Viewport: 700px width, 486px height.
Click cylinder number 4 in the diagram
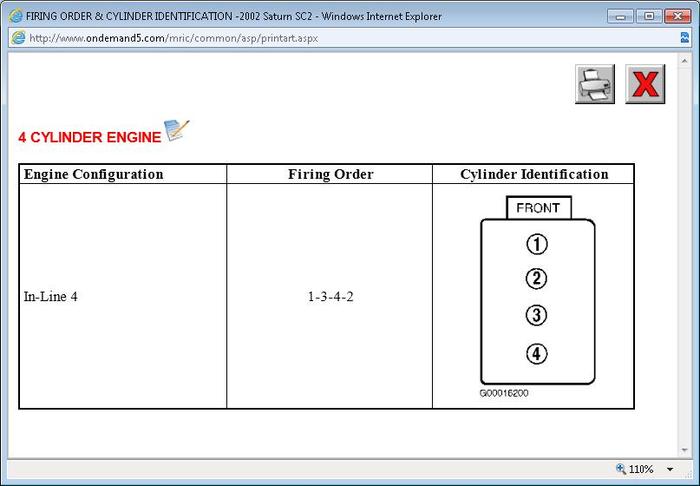tap(537, 354)
